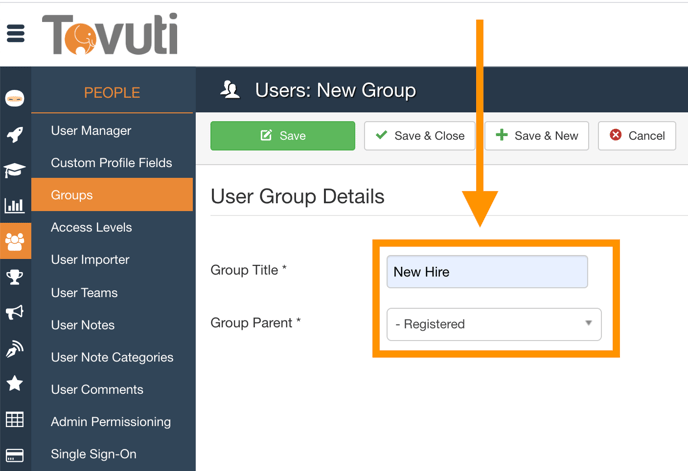Viewport: 688px width, 471px height.
Task: Click the star icon in sidebar
Action: (15, 383)
